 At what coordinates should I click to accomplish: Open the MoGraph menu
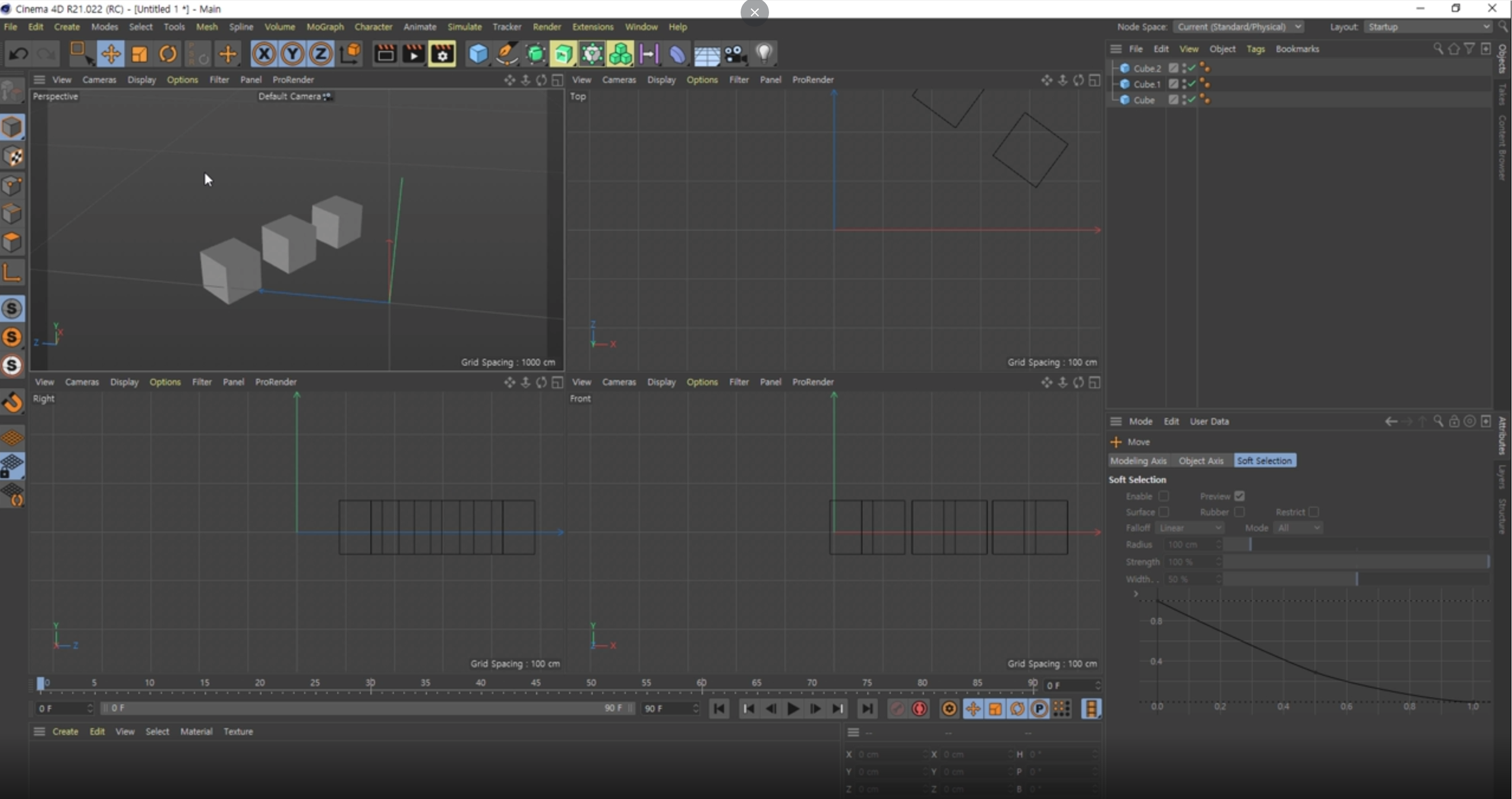coord(325,27)
